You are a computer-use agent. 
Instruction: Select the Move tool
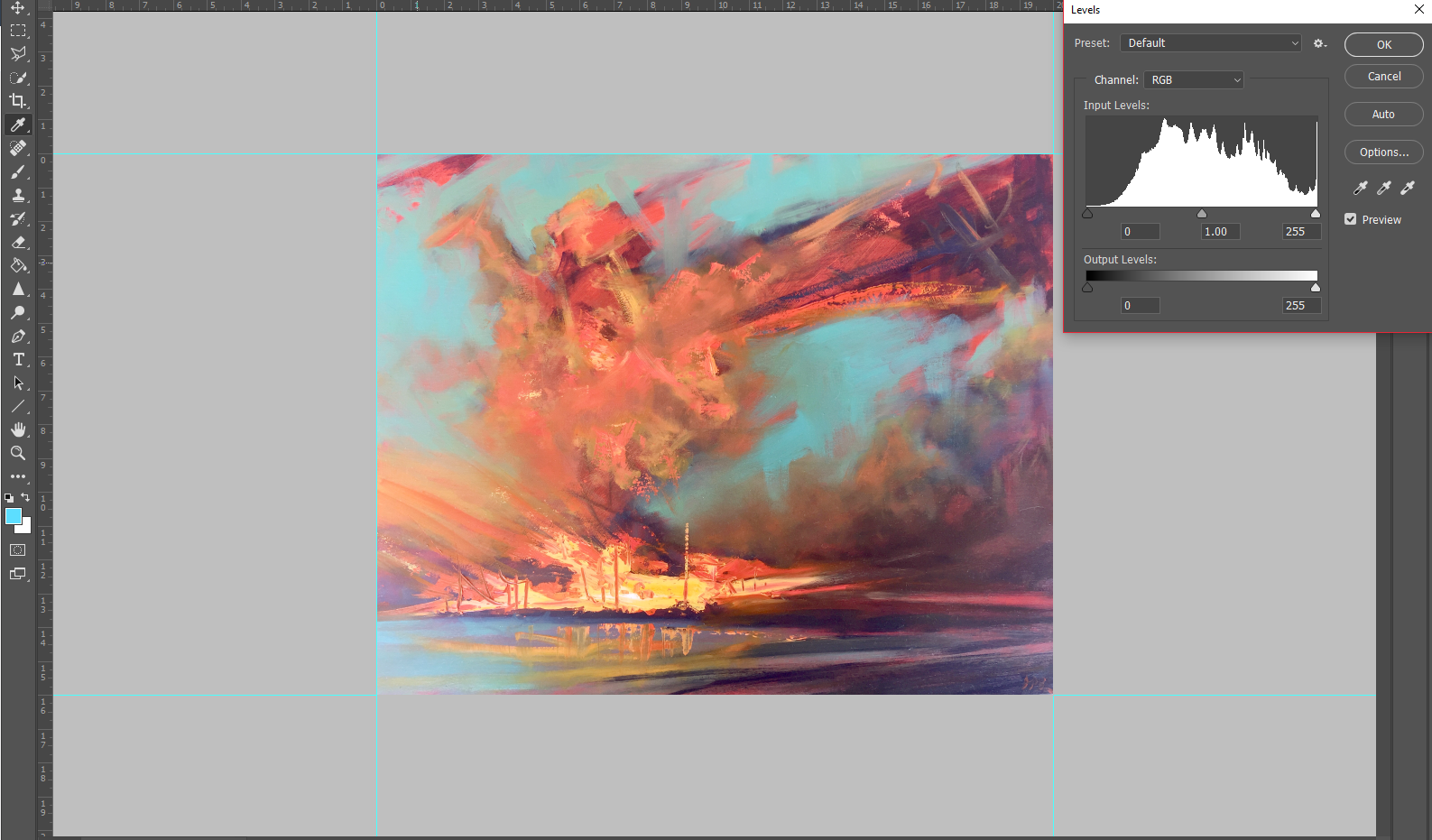point(18,8)
